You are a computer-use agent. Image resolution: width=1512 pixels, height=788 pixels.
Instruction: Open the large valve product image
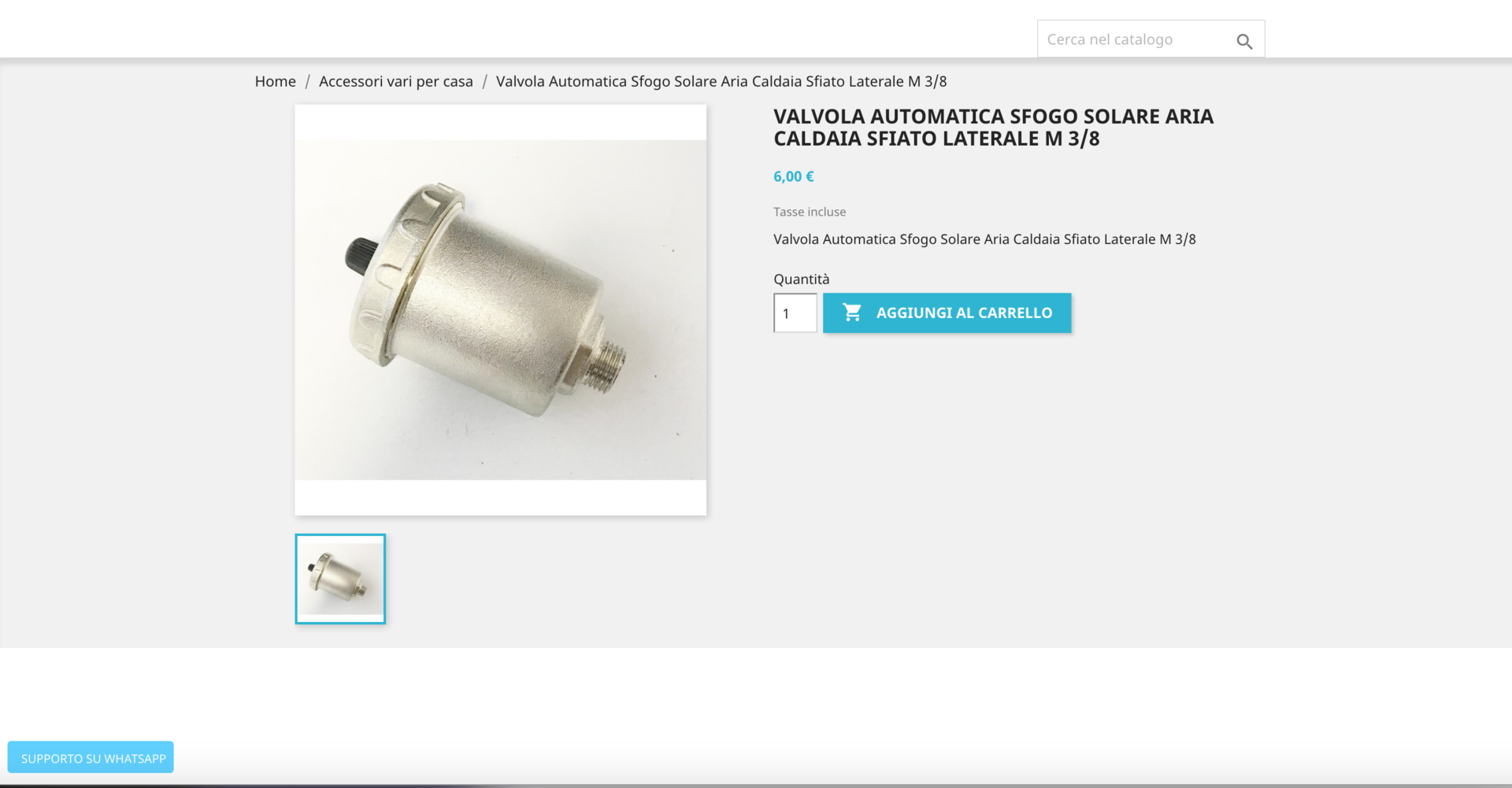point(501,310)
